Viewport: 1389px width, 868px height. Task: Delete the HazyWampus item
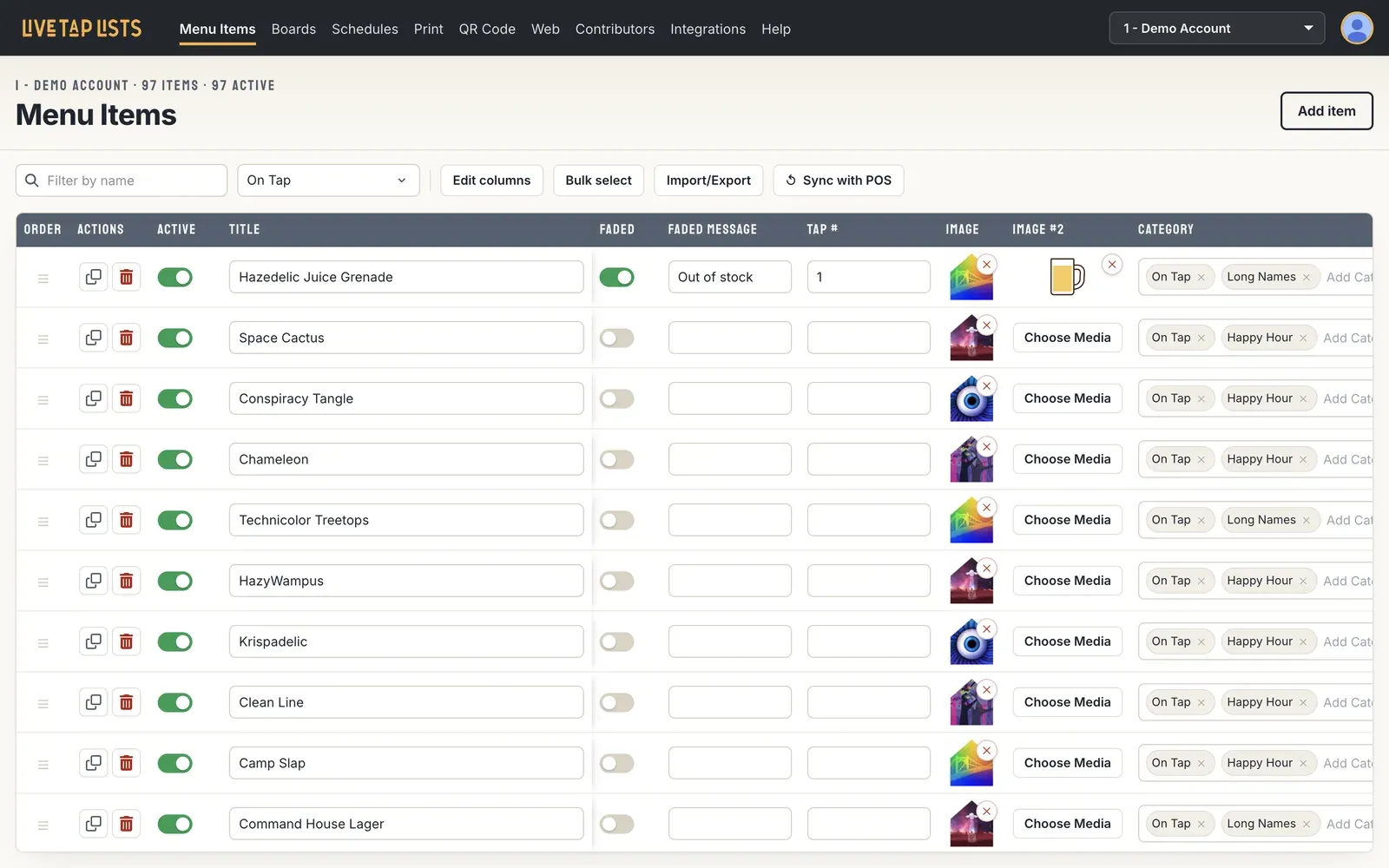tap(126, 581)
